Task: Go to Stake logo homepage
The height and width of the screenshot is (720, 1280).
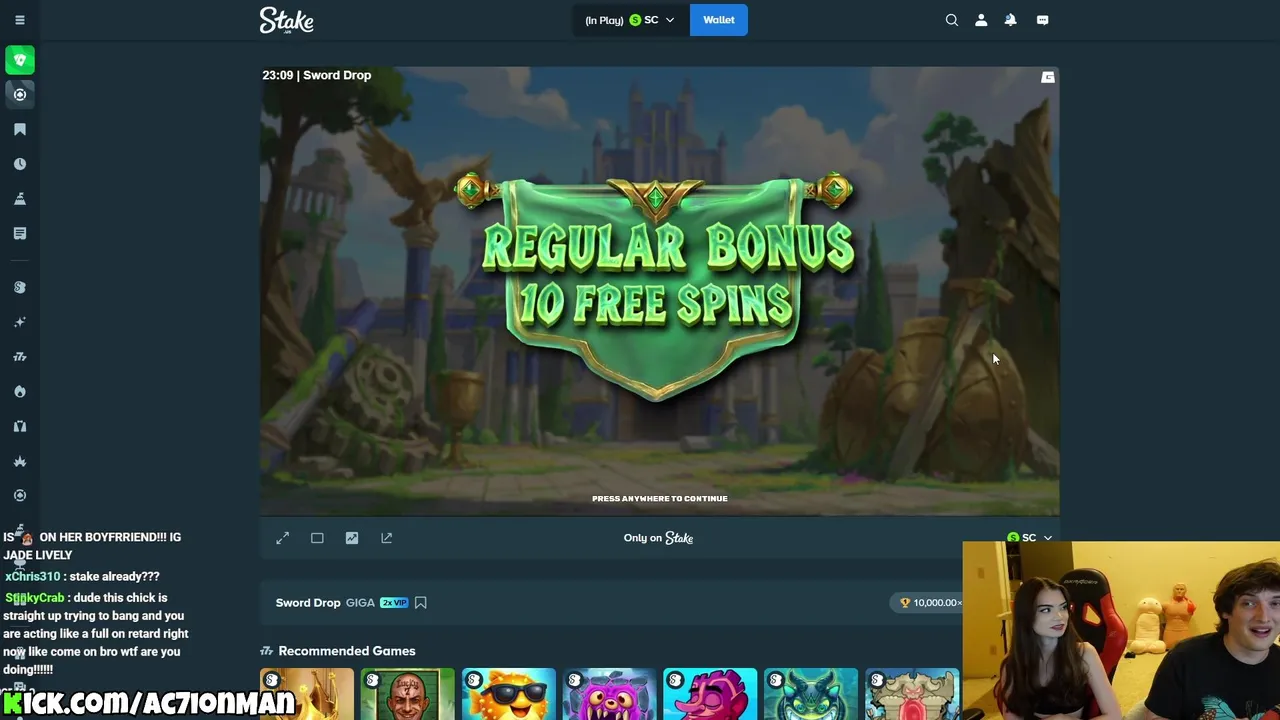Action: click(287, 20)
